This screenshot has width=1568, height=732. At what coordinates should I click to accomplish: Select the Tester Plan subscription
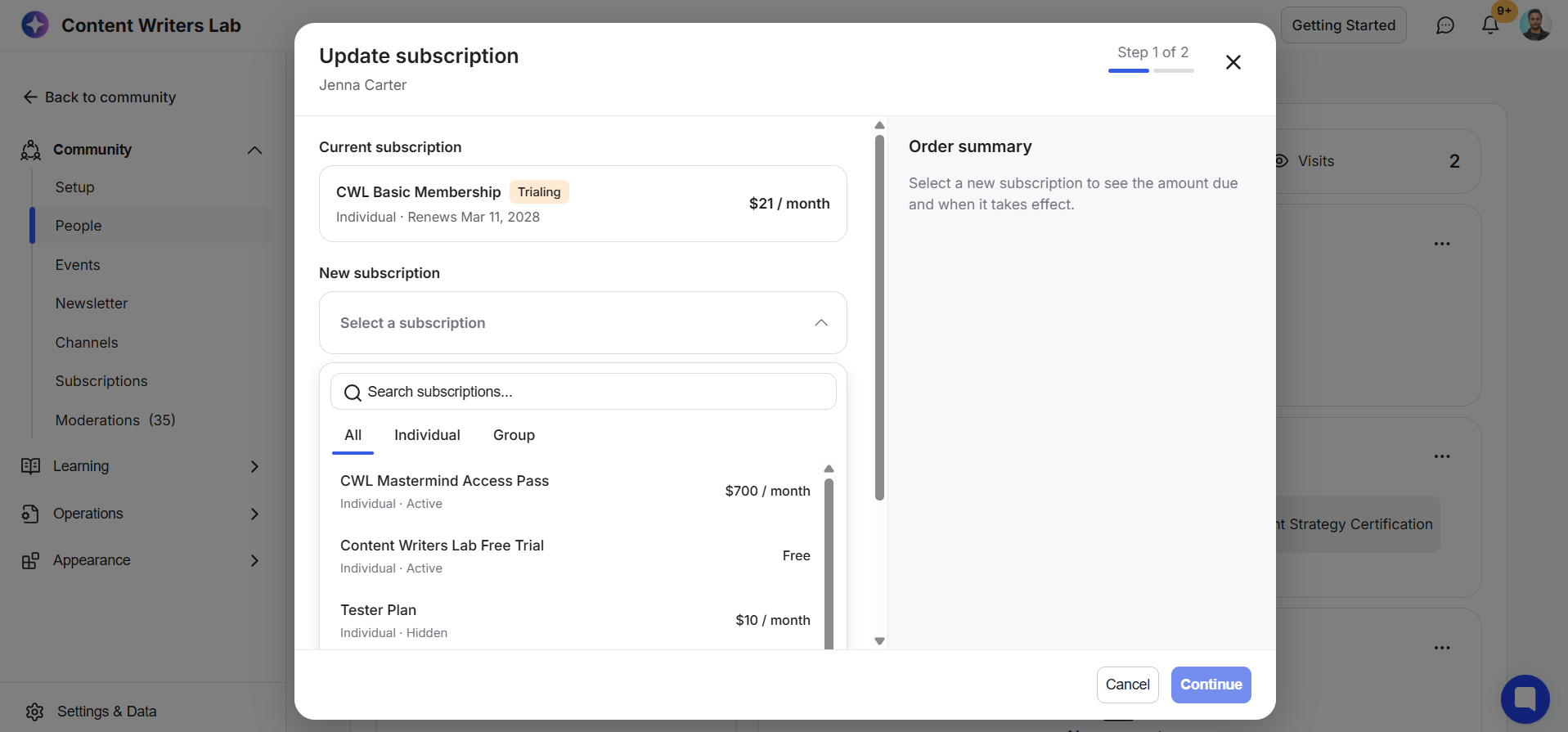coord(575,620)
